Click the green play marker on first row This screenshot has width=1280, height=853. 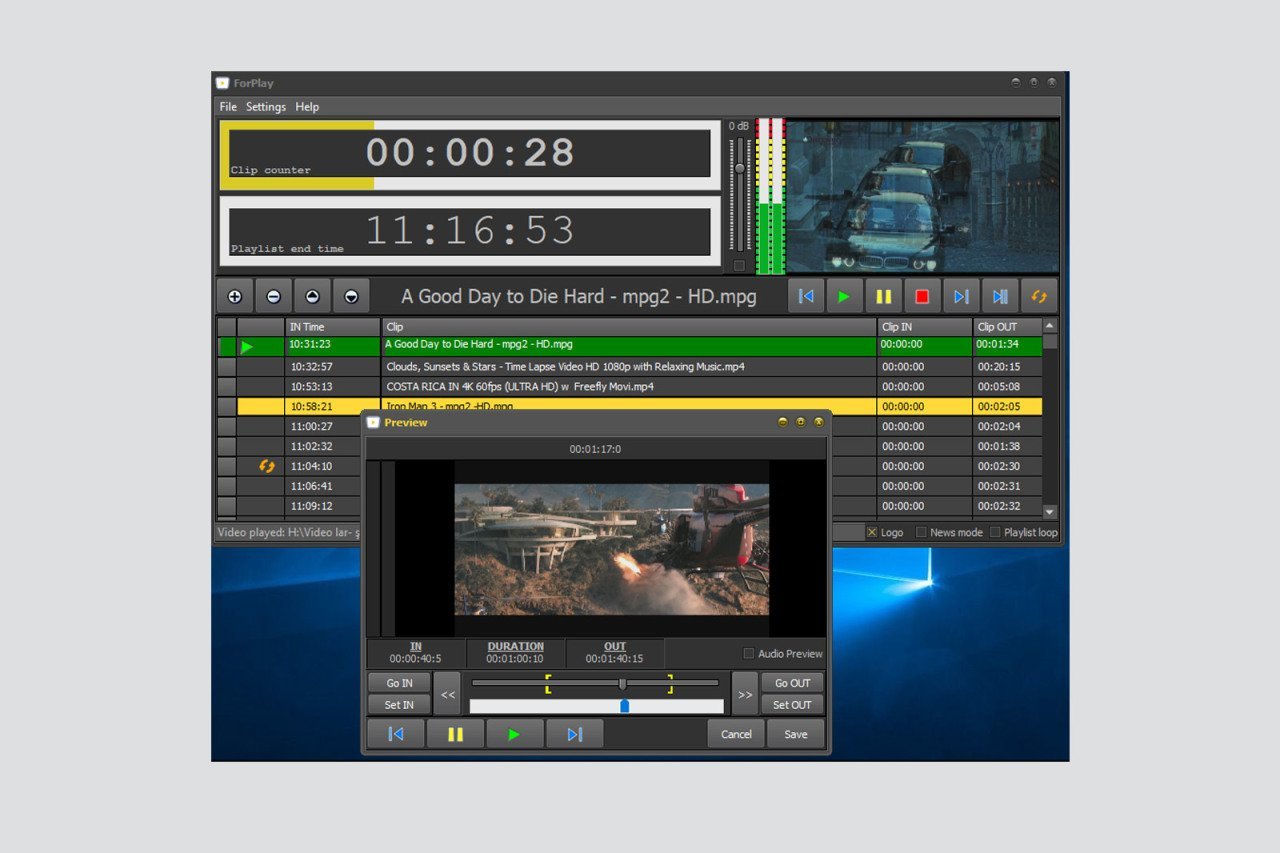(x=247, y=347)
